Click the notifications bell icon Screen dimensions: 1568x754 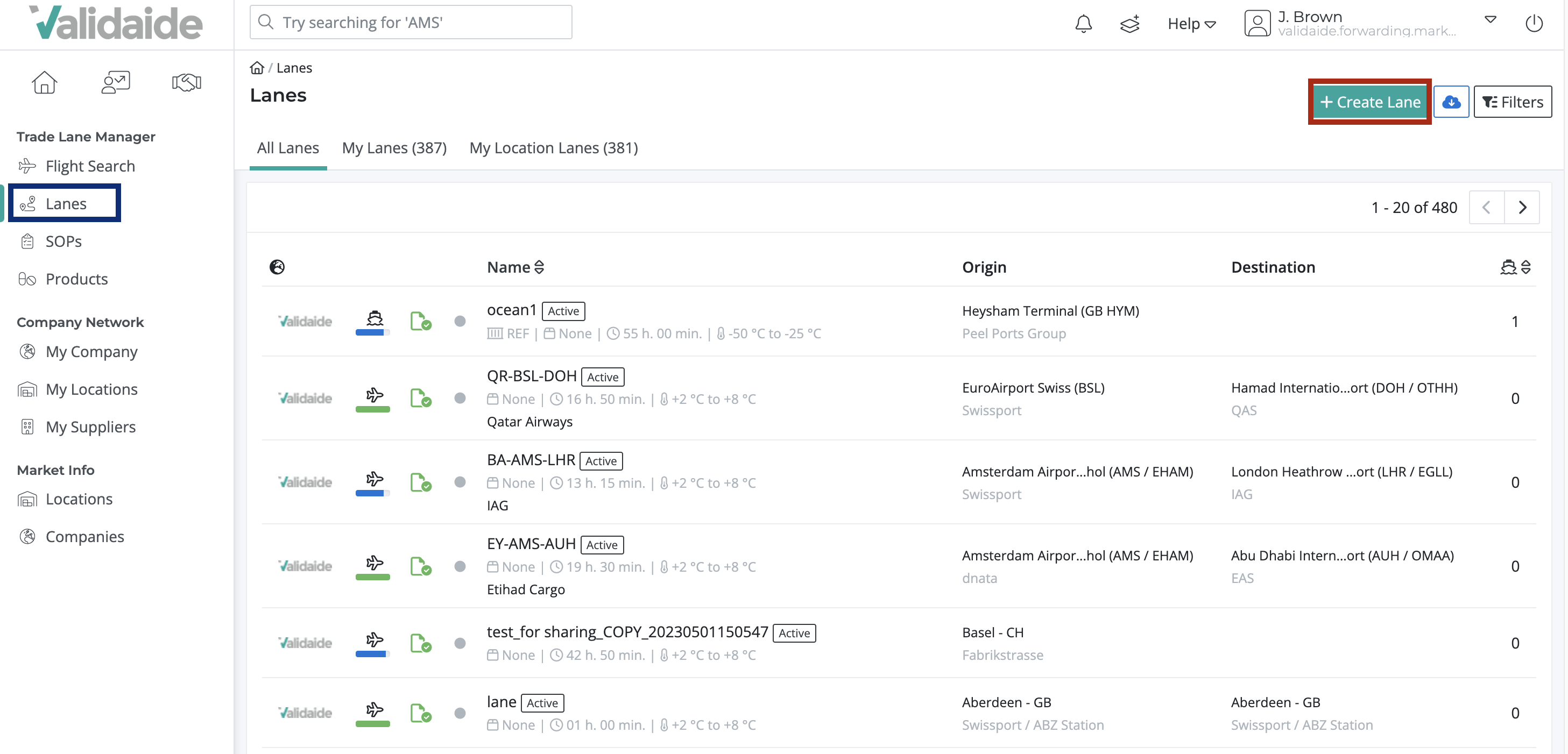(1084, 24)
